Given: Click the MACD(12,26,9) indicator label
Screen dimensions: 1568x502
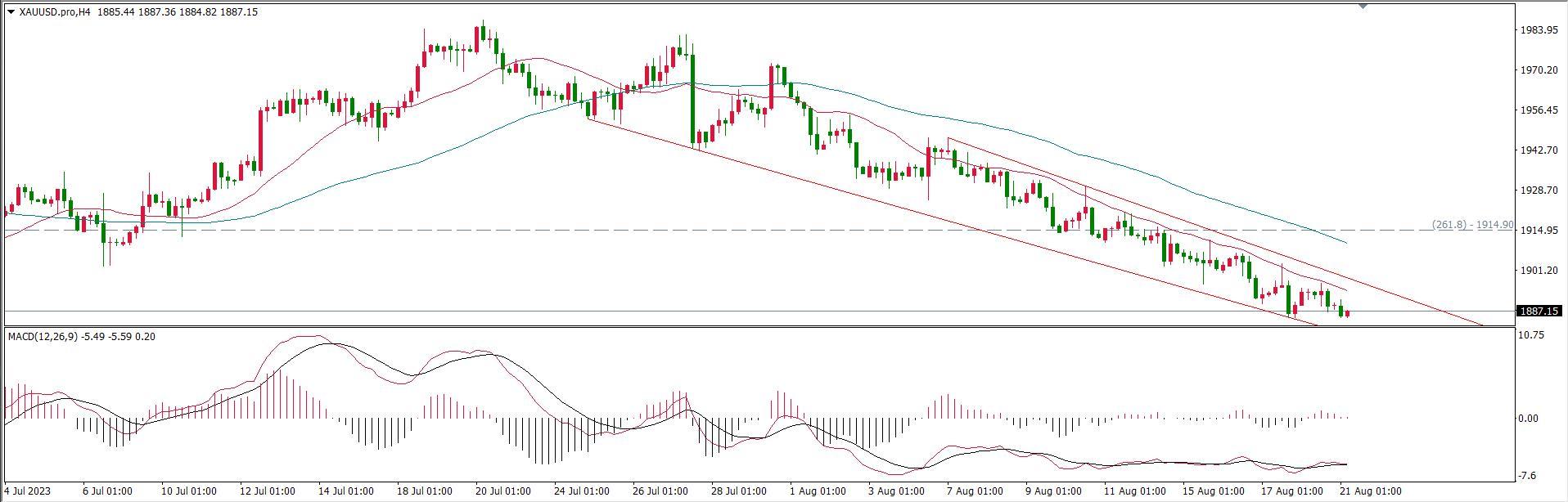Looking at the screenshot, I should pyautogui.click(x=41, y=337).
